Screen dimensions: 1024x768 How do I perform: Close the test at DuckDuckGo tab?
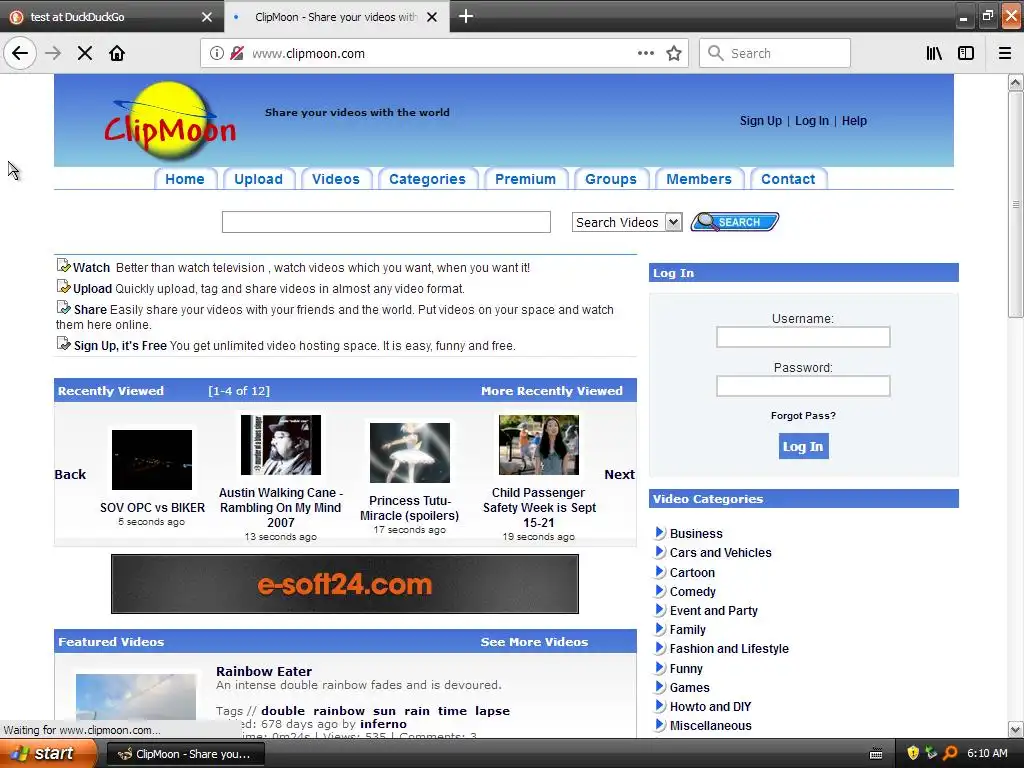(206, 17)
